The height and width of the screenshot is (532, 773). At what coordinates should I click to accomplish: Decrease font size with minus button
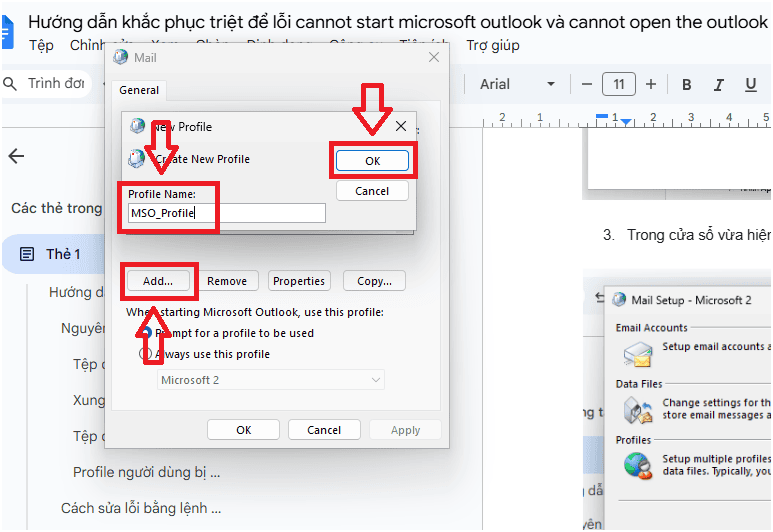[586, 84]
